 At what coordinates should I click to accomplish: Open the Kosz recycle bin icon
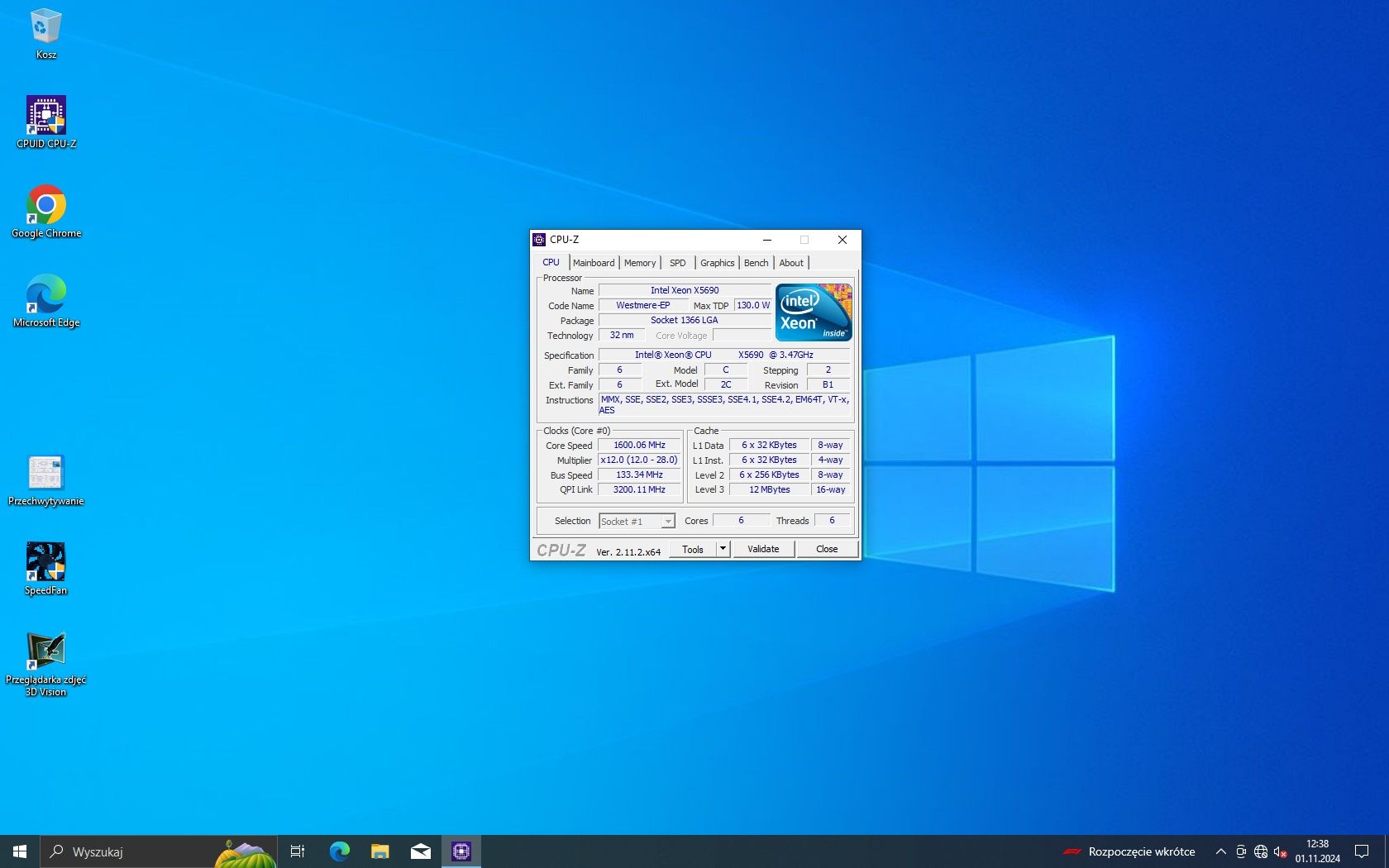(x=45, y=34)
